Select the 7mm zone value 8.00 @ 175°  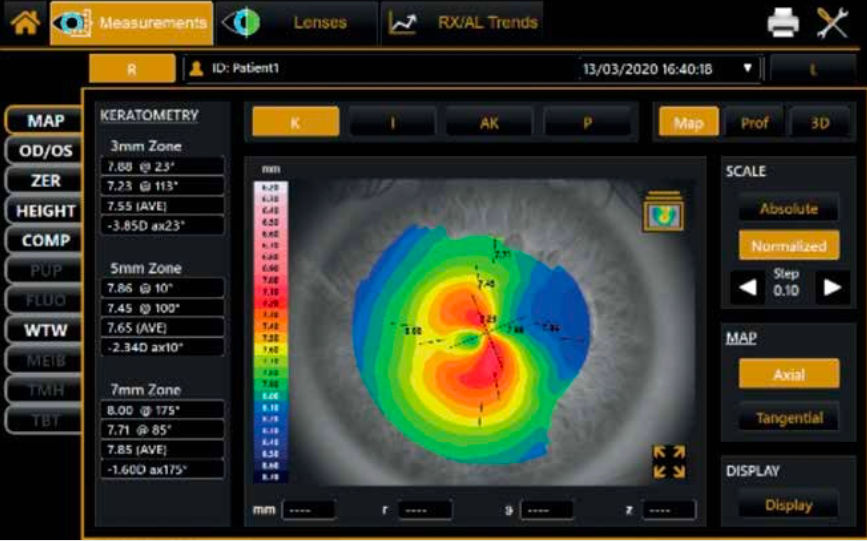coord(163,410)
